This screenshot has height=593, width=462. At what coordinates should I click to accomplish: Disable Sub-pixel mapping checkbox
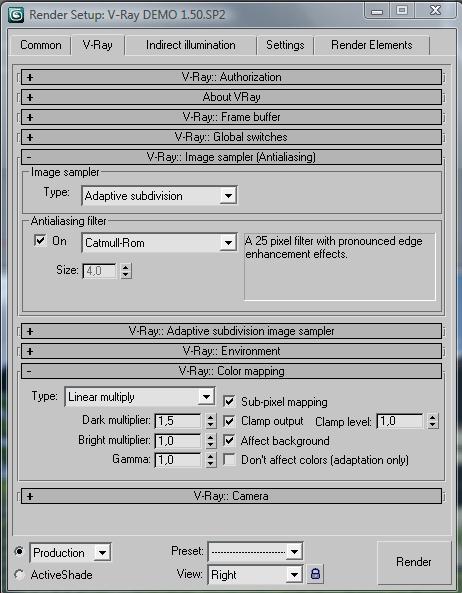click(229, 401)
